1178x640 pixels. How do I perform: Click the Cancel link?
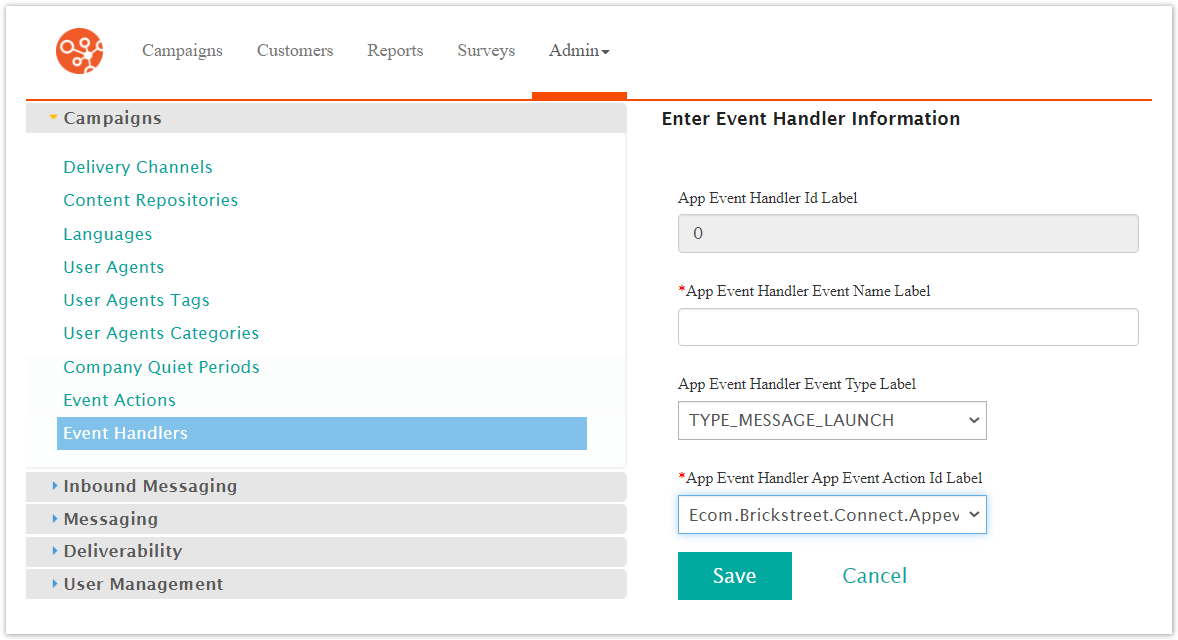[x=874, y=575]
